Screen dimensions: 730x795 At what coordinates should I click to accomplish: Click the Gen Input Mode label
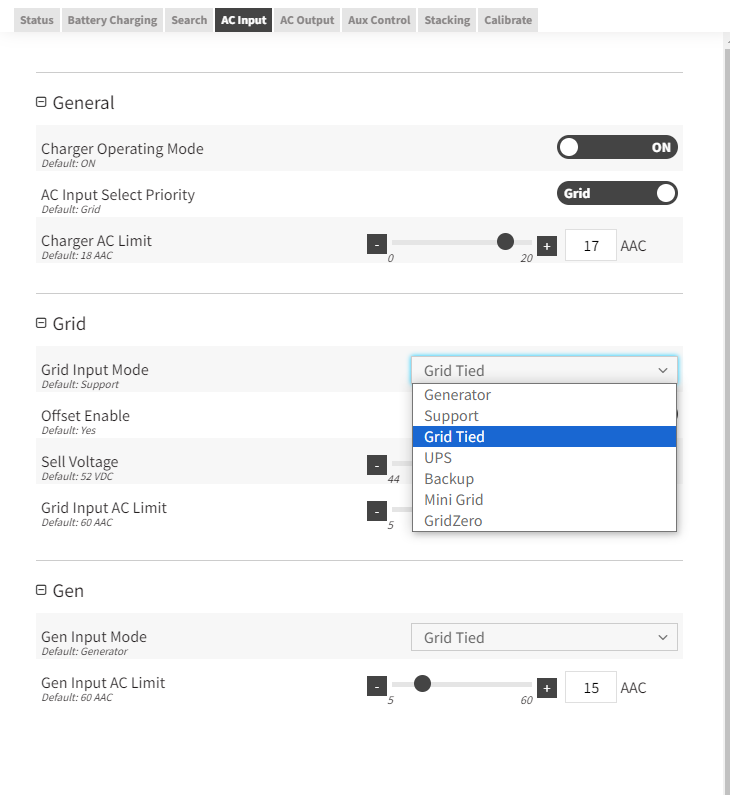coord(94,637)
